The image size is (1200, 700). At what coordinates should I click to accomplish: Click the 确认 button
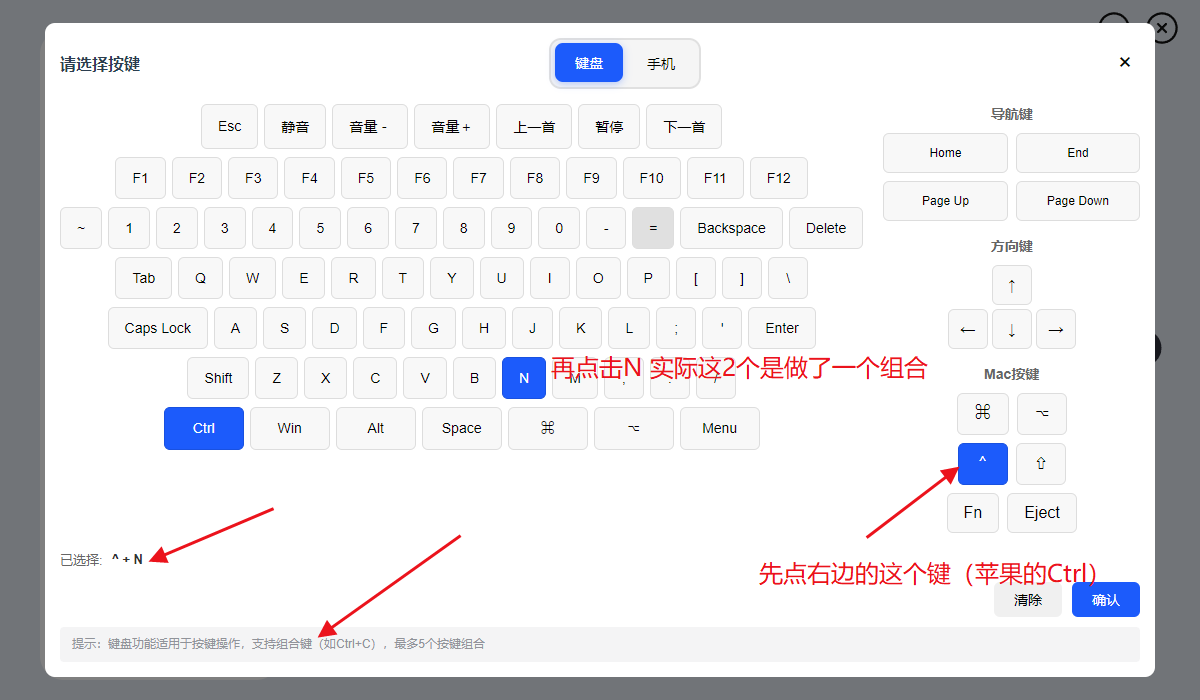[x=1105, y=600]
